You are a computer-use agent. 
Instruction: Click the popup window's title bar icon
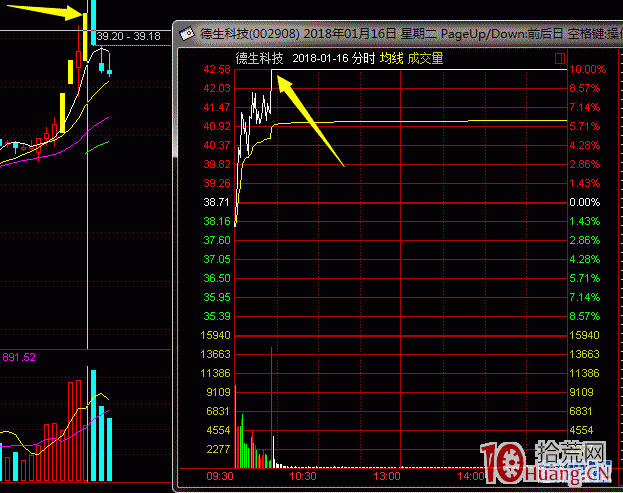coord(186,34)
